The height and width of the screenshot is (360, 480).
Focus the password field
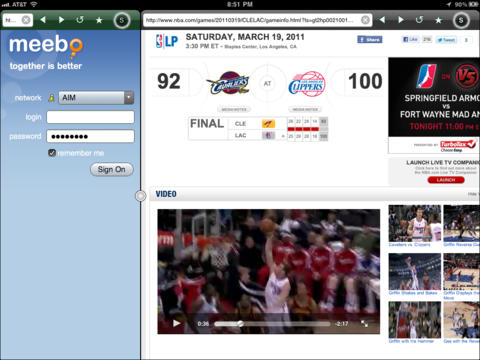click(90, 136)
